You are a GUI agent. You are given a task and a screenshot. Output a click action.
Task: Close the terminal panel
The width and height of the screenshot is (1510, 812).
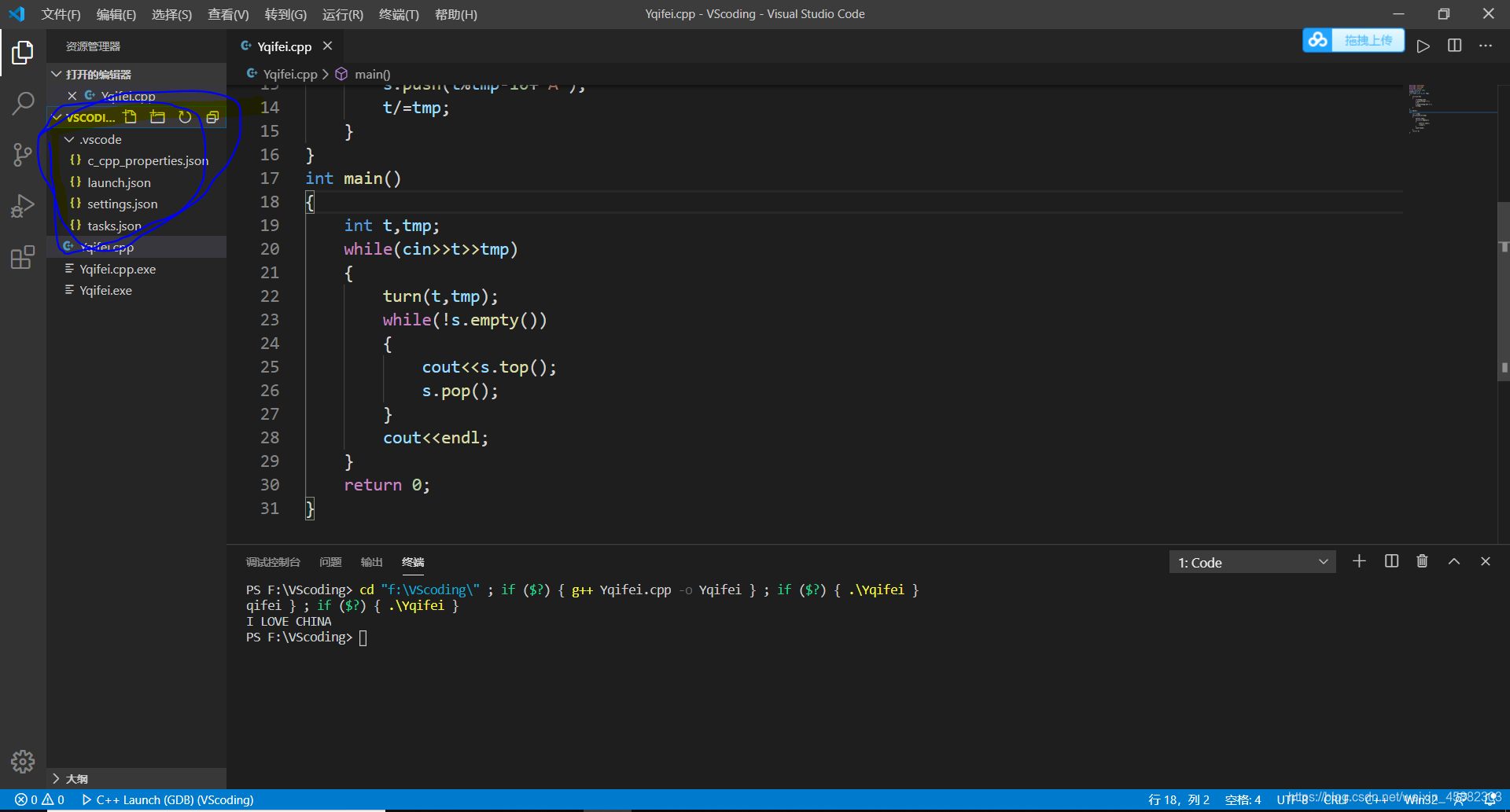coord(1485,561)
